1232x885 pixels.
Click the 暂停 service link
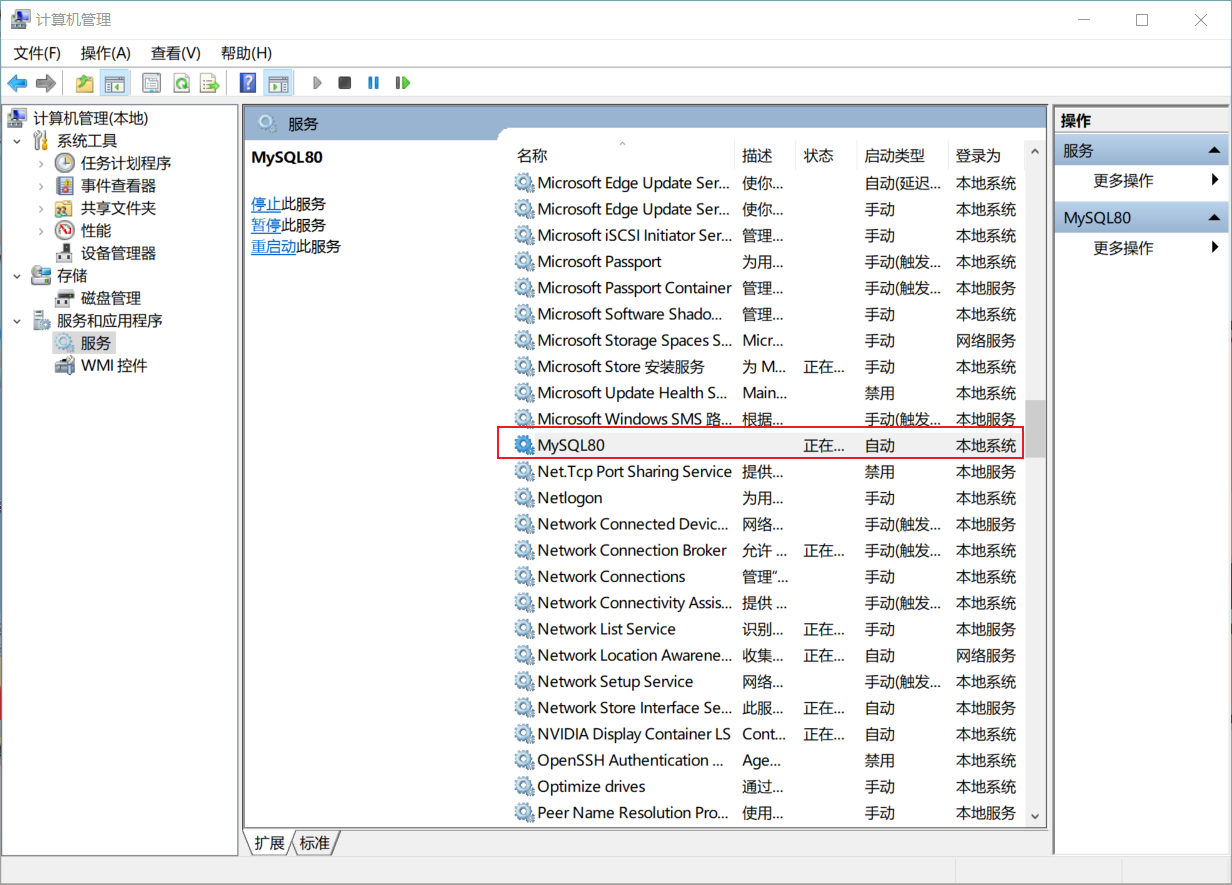[x=266, y=225]
